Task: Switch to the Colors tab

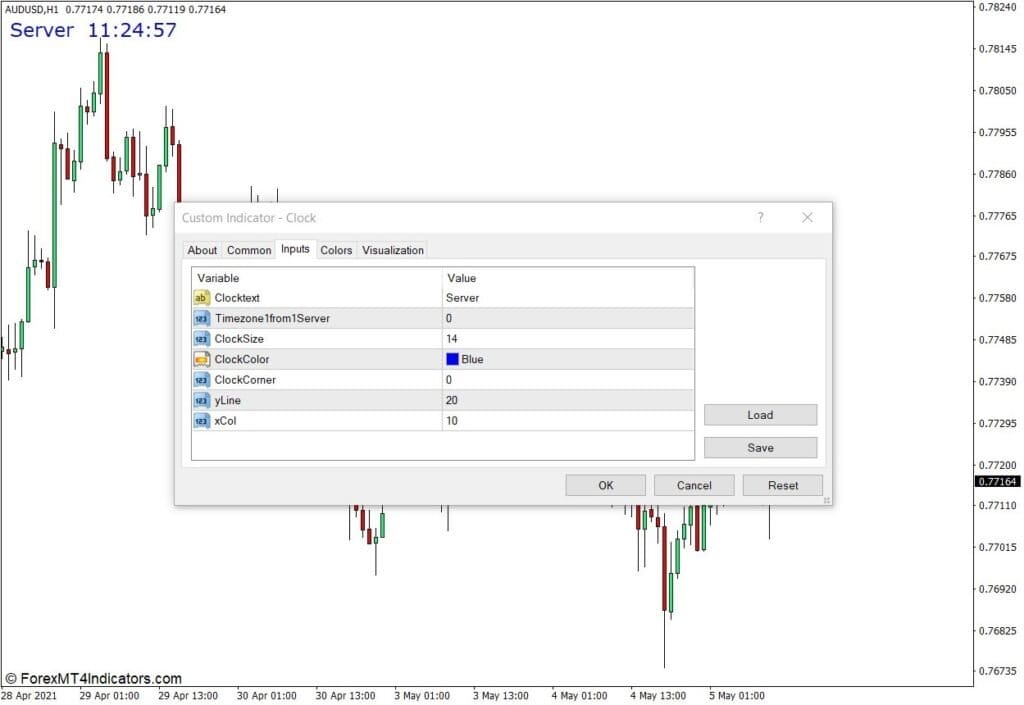Action: click(x=336, y=250)
